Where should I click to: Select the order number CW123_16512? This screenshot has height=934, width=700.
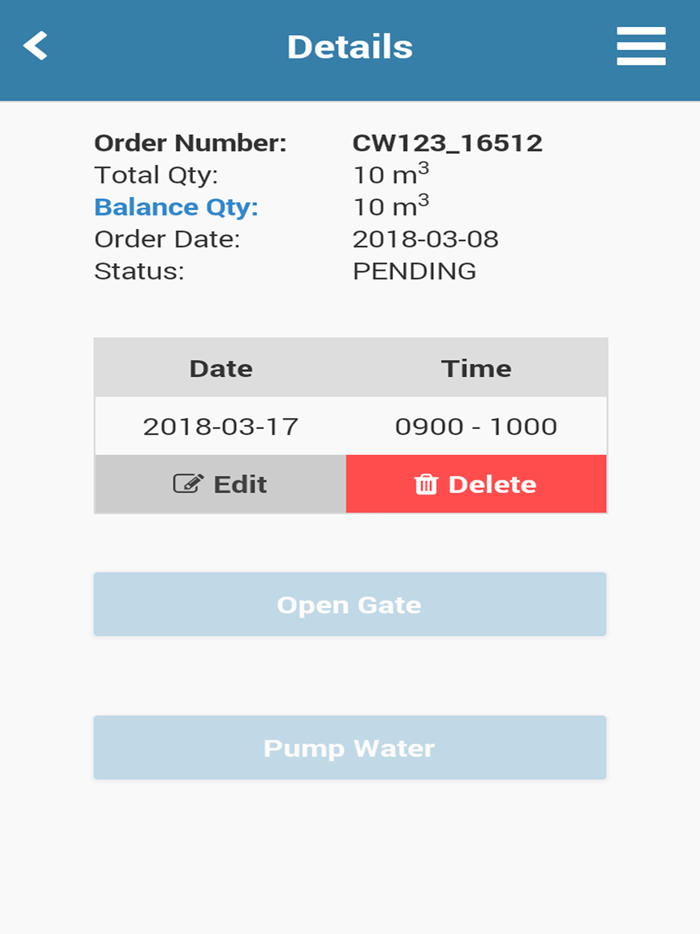tap(447, 143)
